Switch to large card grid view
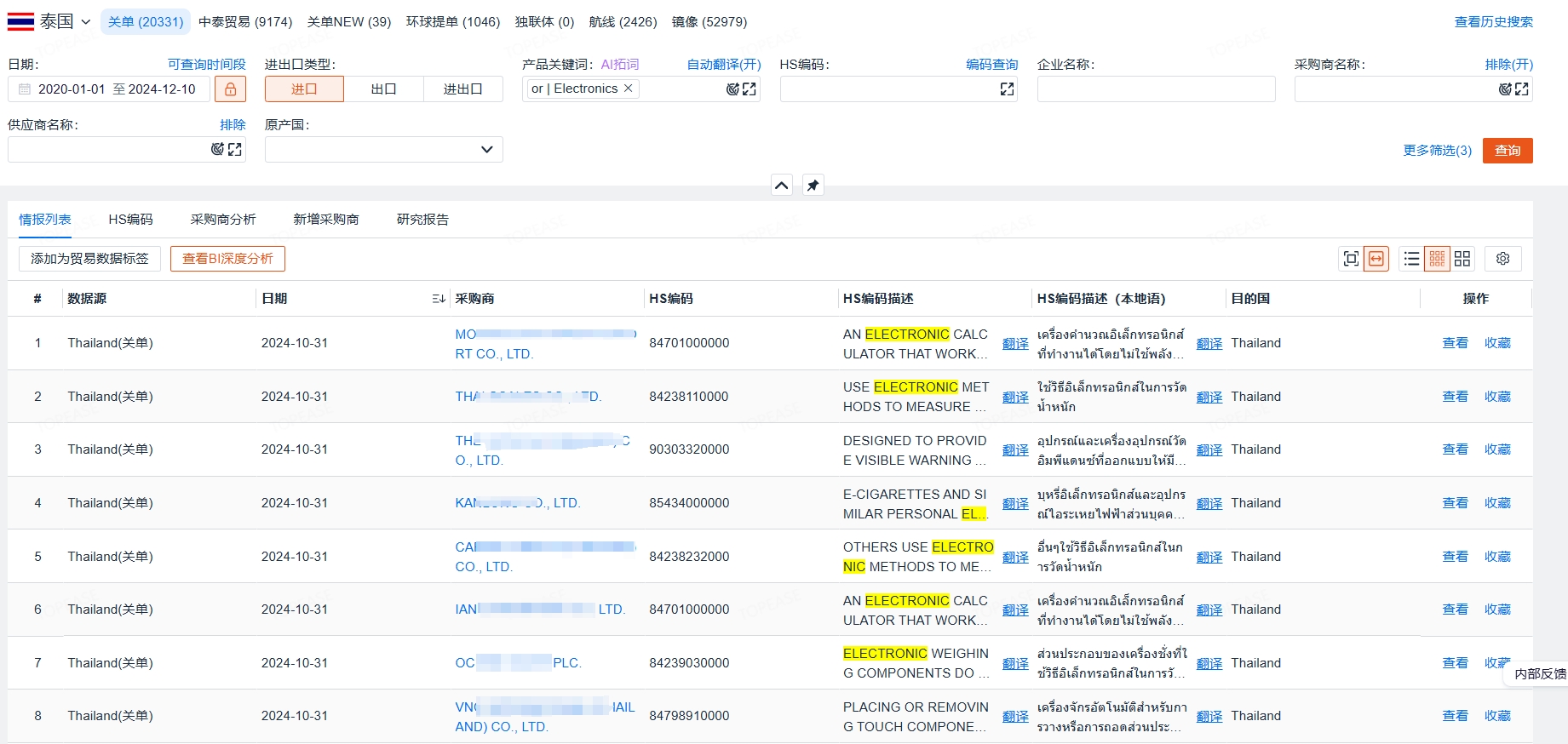The width and height of the screenshot is (1568, 744). pyautogui.click(x=1462, y=259)
